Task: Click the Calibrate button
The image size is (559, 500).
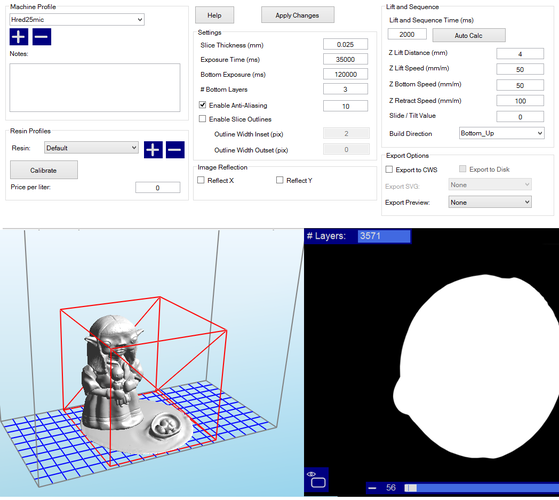Action: 44,170
